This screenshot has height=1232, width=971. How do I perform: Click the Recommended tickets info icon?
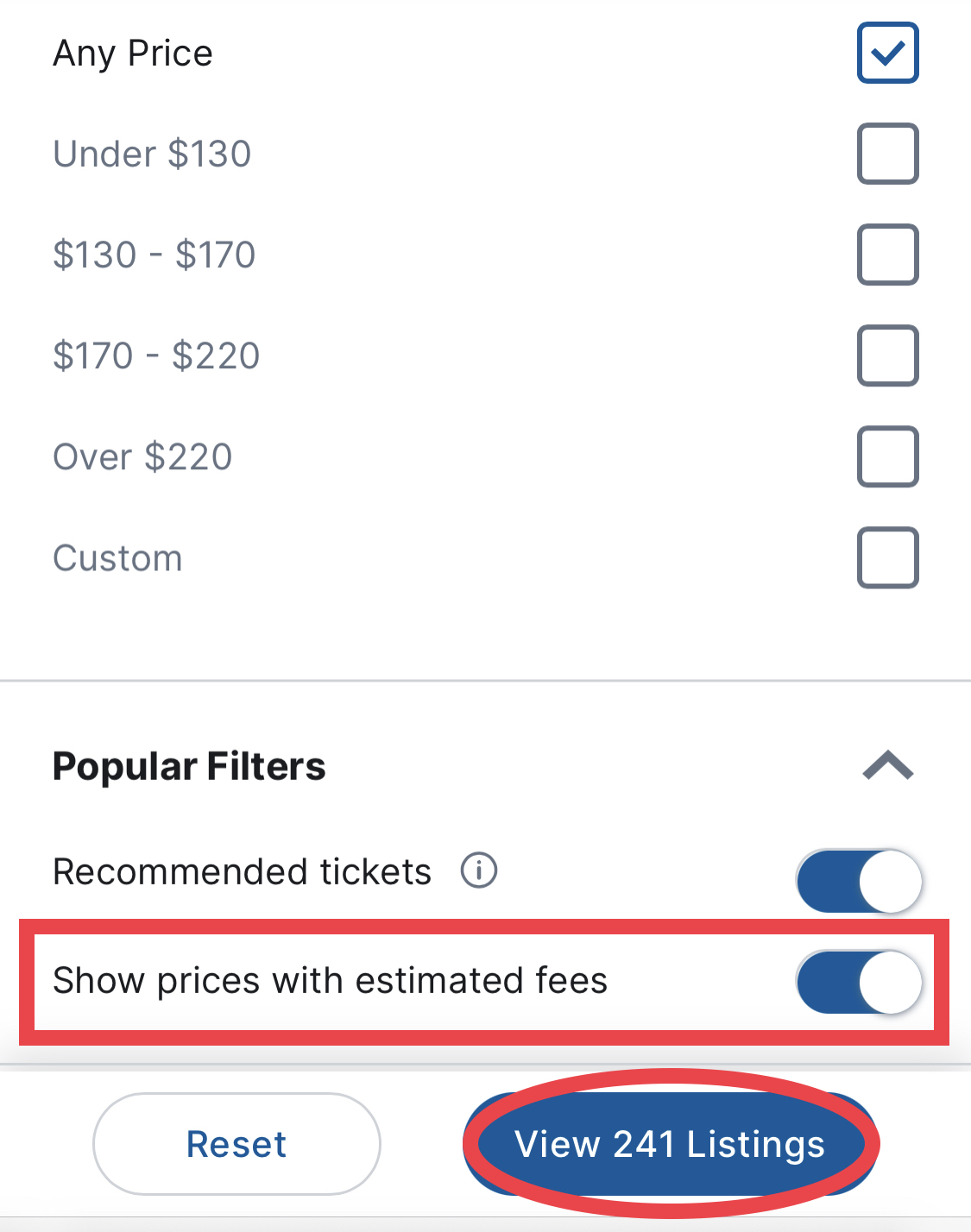tap(479, 871)
